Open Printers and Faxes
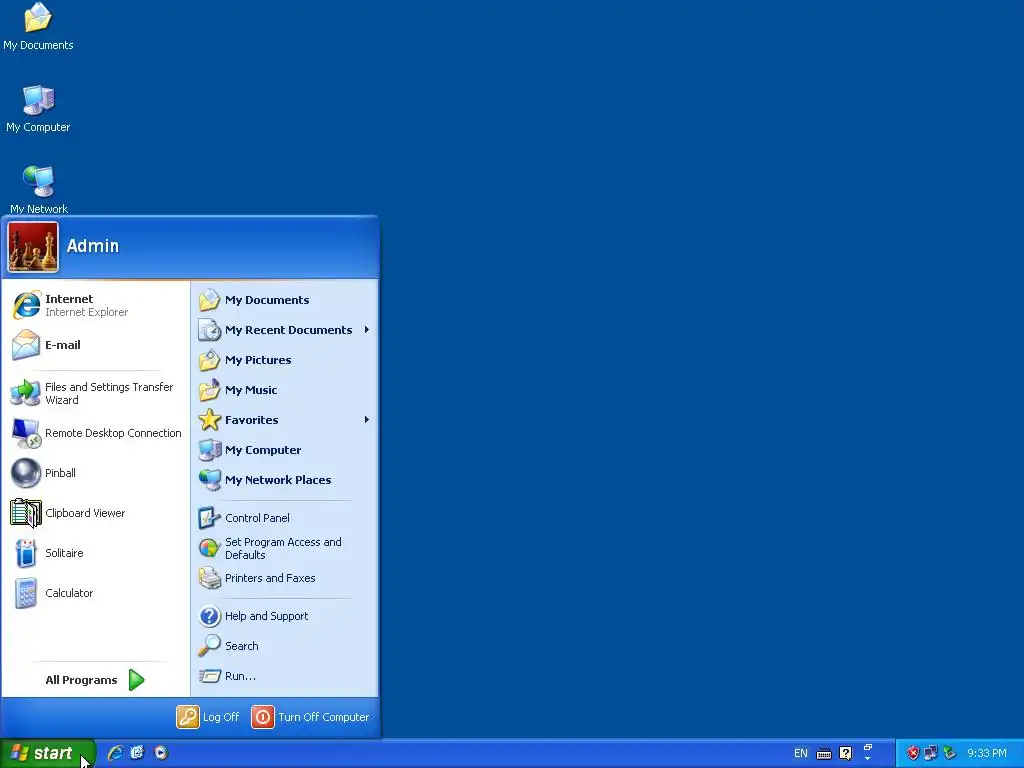Image resolution: width=1024 pixels, height=768 pixels. coord(285,578)
